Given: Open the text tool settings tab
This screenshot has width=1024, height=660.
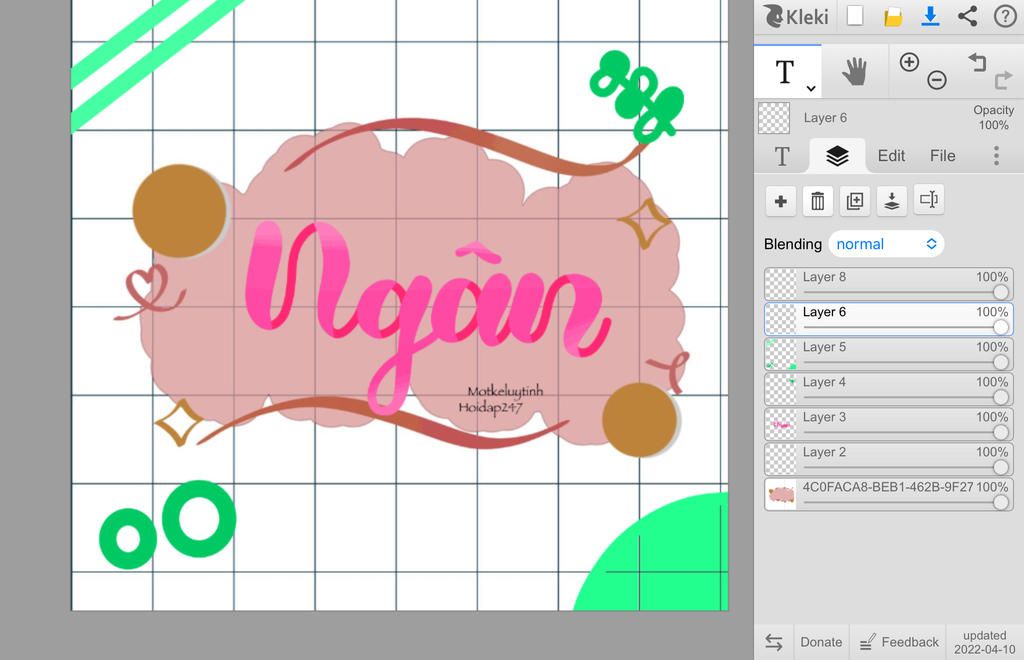Looking at the screenshot, I should pyautogui.click(x=782, y=156).
